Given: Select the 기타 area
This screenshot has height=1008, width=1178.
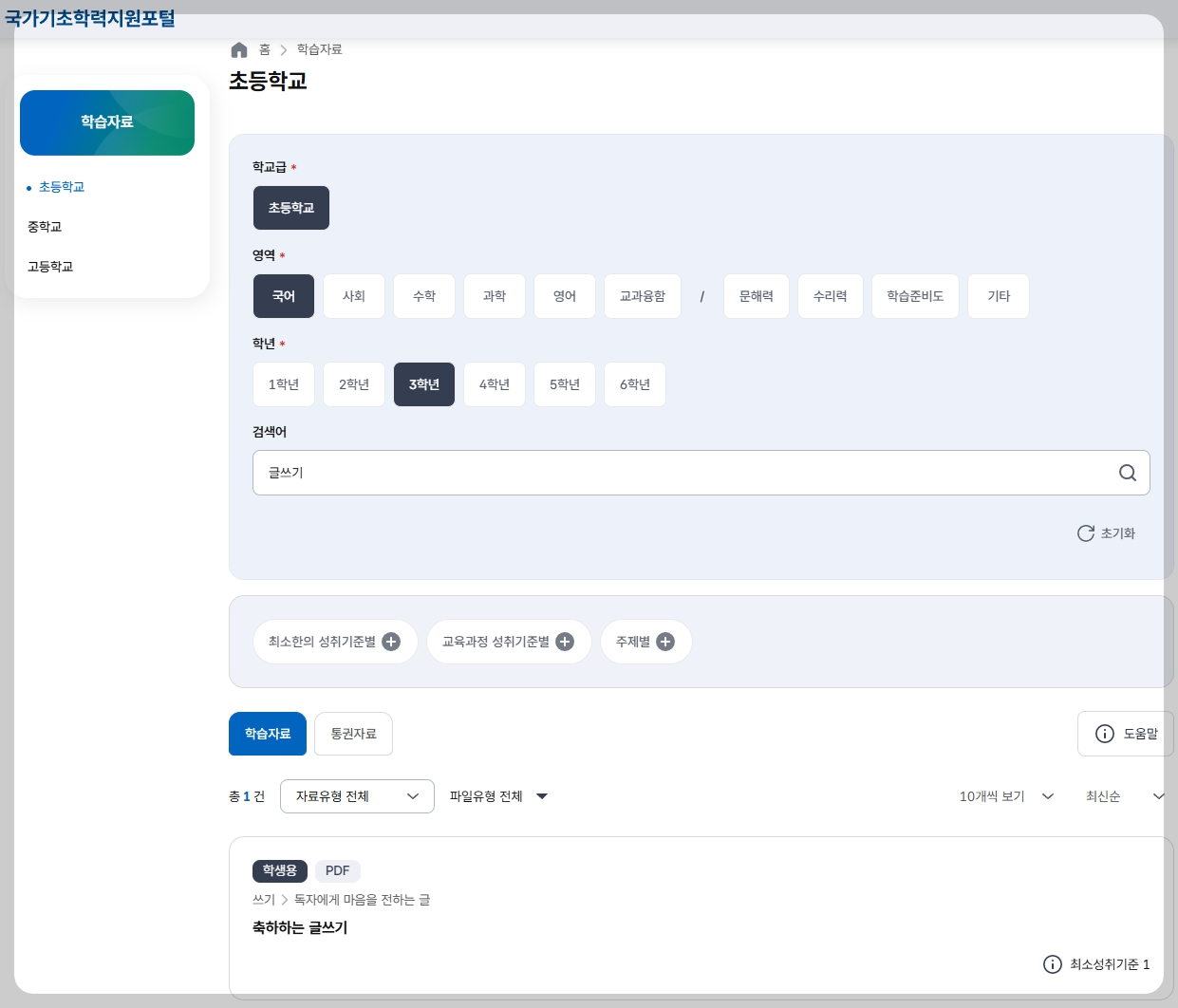Looking at the screenshot, I should pos(999,296).
